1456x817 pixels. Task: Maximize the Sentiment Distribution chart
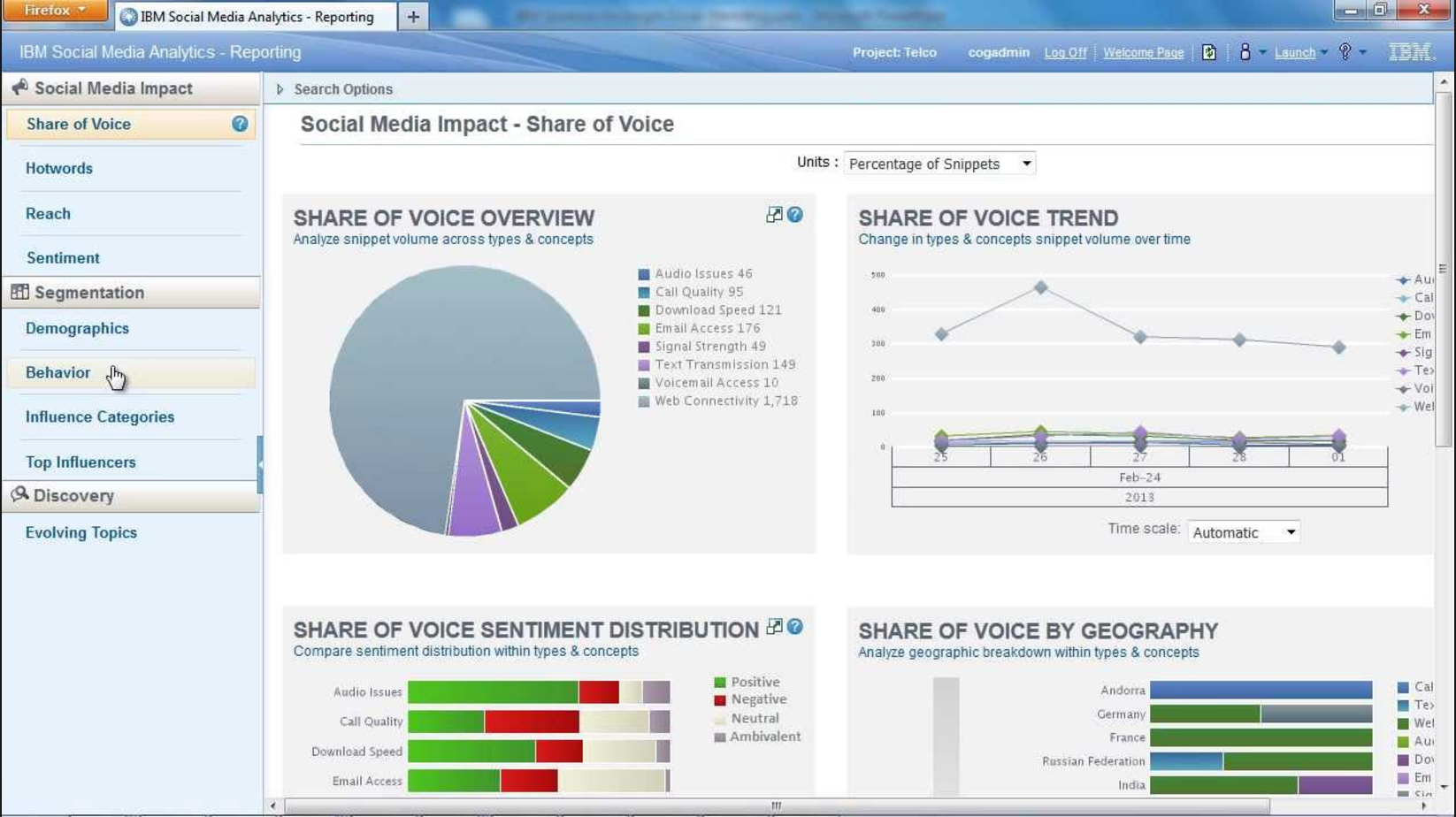pos(774,627)
